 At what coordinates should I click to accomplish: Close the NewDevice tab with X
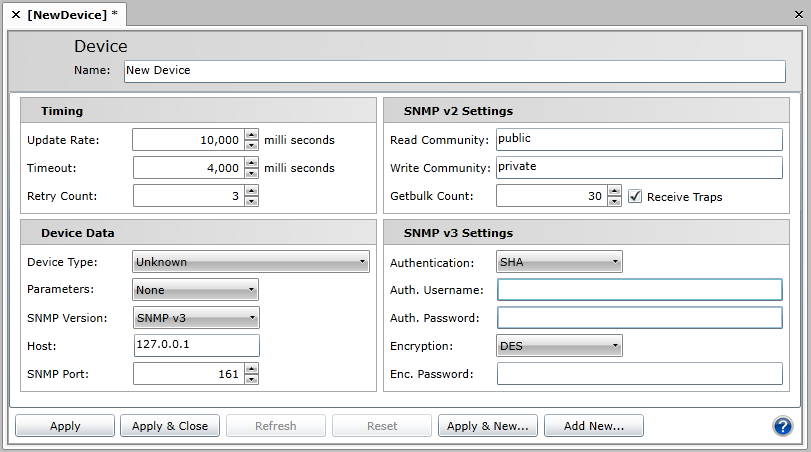15,14
